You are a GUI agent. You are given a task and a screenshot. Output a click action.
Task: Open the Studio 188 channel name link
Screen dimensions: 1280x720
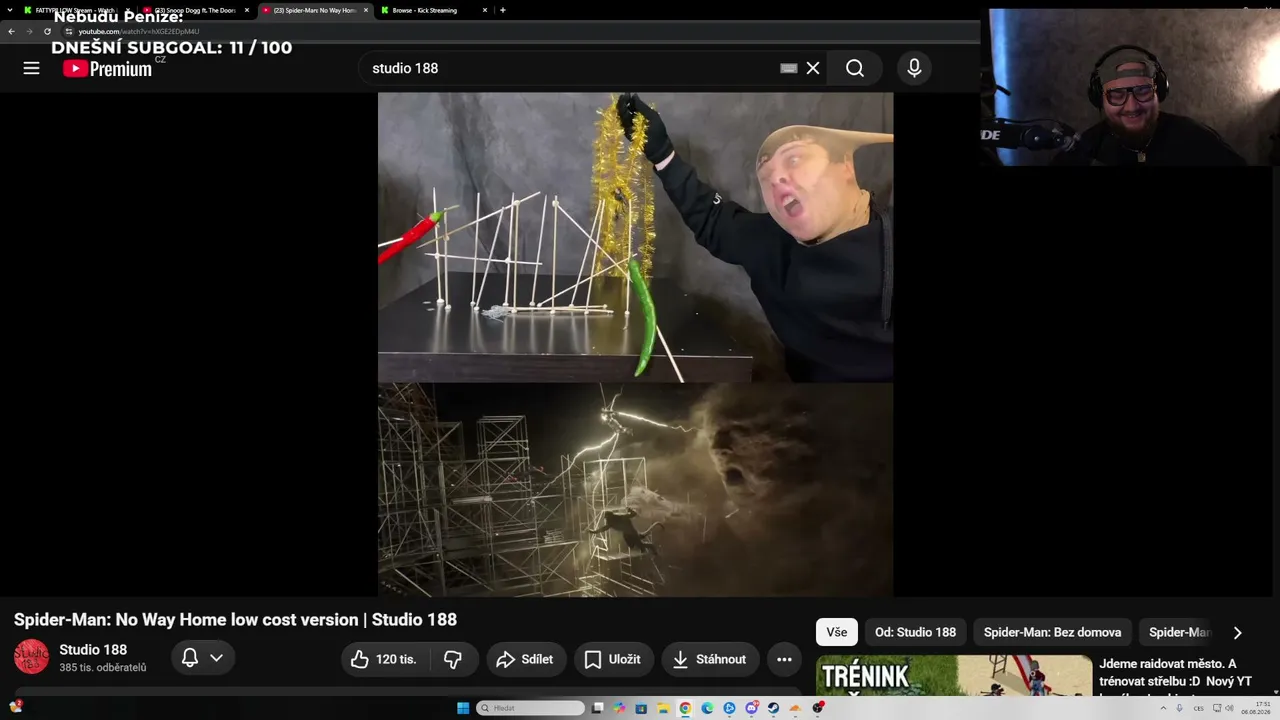(x=93, y=650)
